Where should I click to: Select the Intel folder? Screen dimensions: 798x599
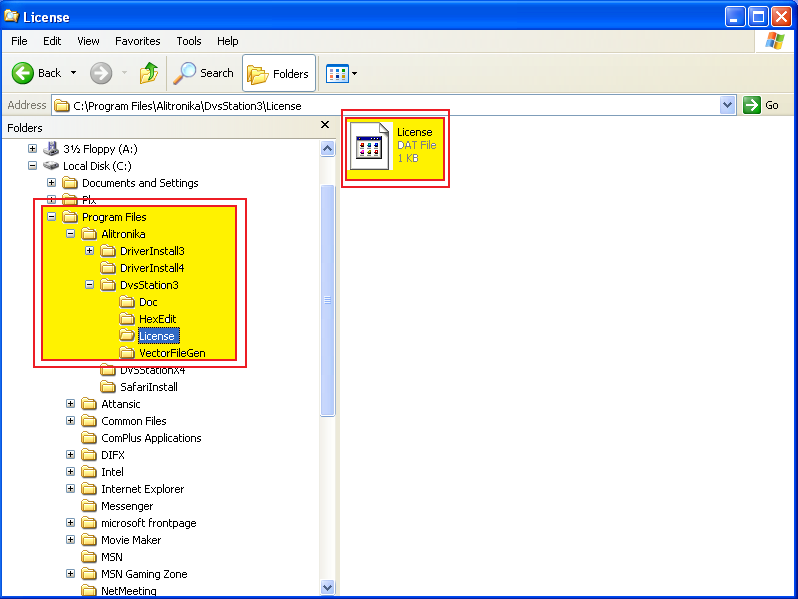tap(102, 472)
